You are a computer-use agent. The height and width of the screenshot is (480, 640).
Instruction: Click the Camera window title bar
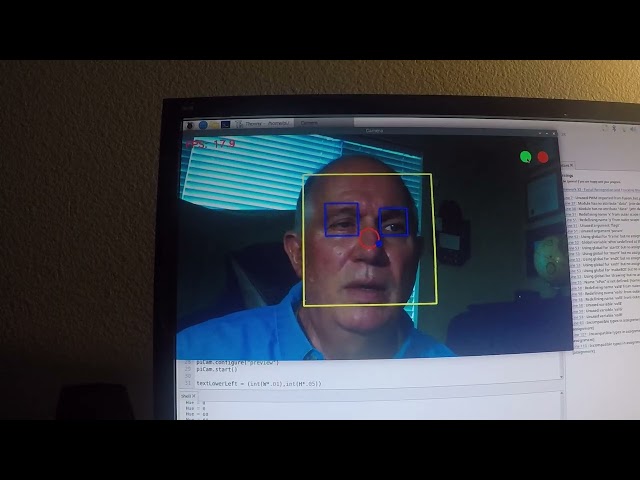point(369,131)
